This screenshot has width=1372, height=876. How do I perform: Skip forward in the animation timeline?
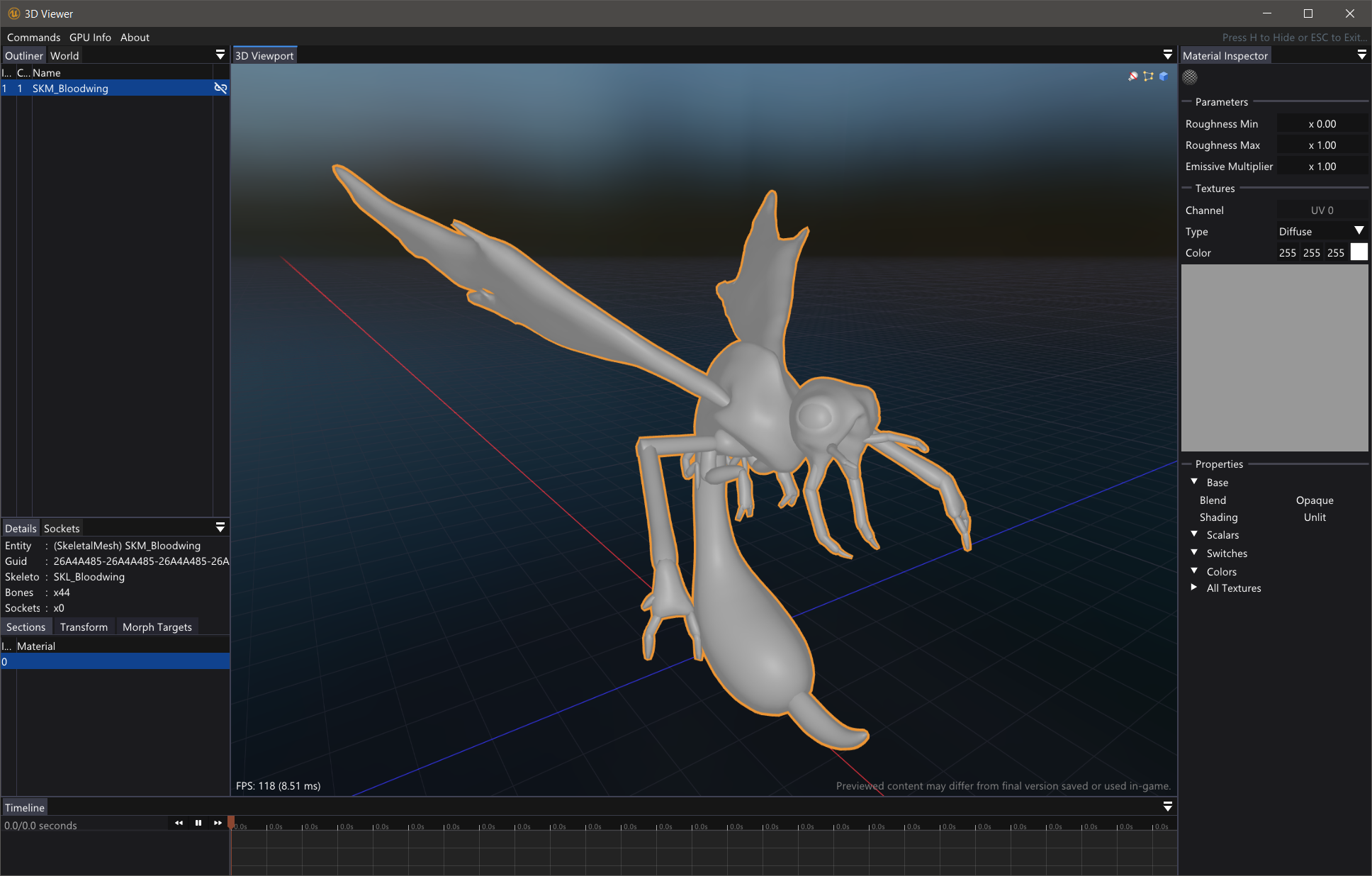(x=218, y=822)
